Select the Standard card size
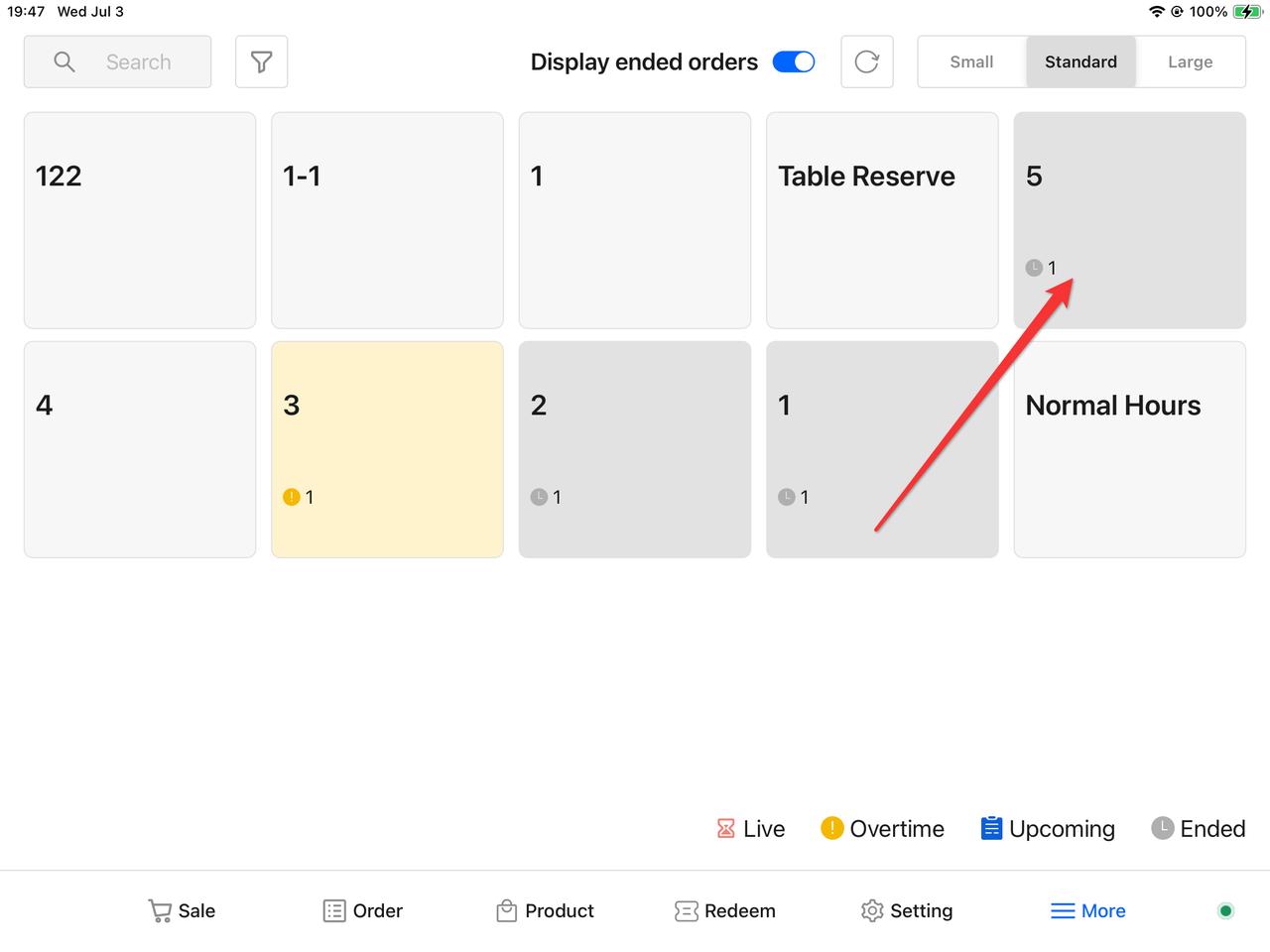Screen dimensions: 1270x952 pos(1080,62)
